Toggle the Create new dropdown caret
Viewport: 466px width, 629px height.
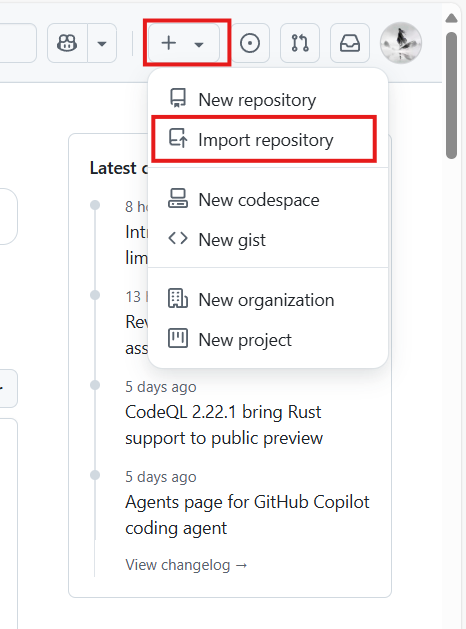(199, 44)
